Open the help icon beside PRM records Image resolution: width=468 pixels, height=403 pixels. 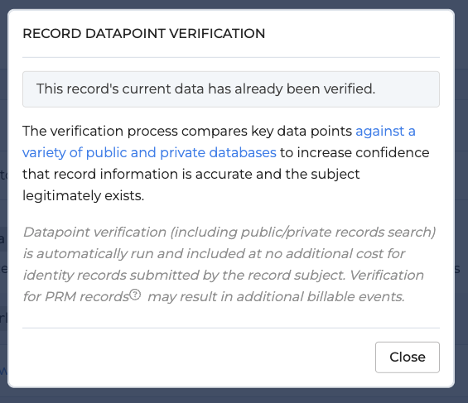[x=135, y=295]
